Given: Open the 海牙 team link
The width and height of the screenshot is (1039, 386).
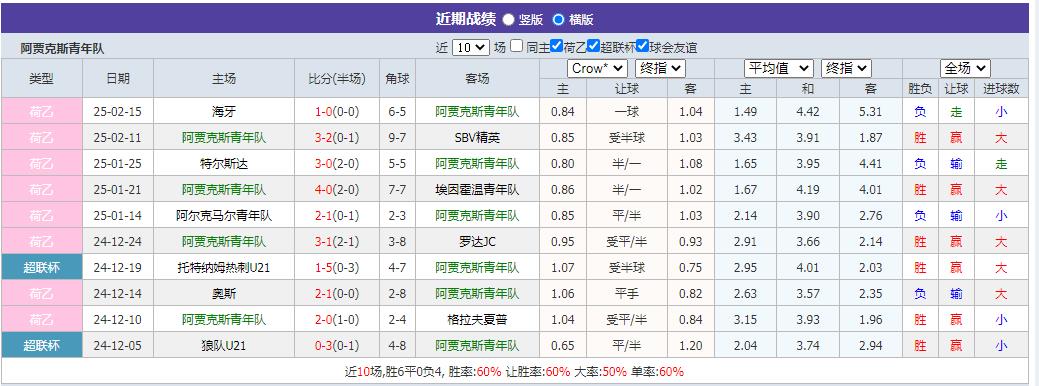Looking at the screenshot, I should (224, 111).
